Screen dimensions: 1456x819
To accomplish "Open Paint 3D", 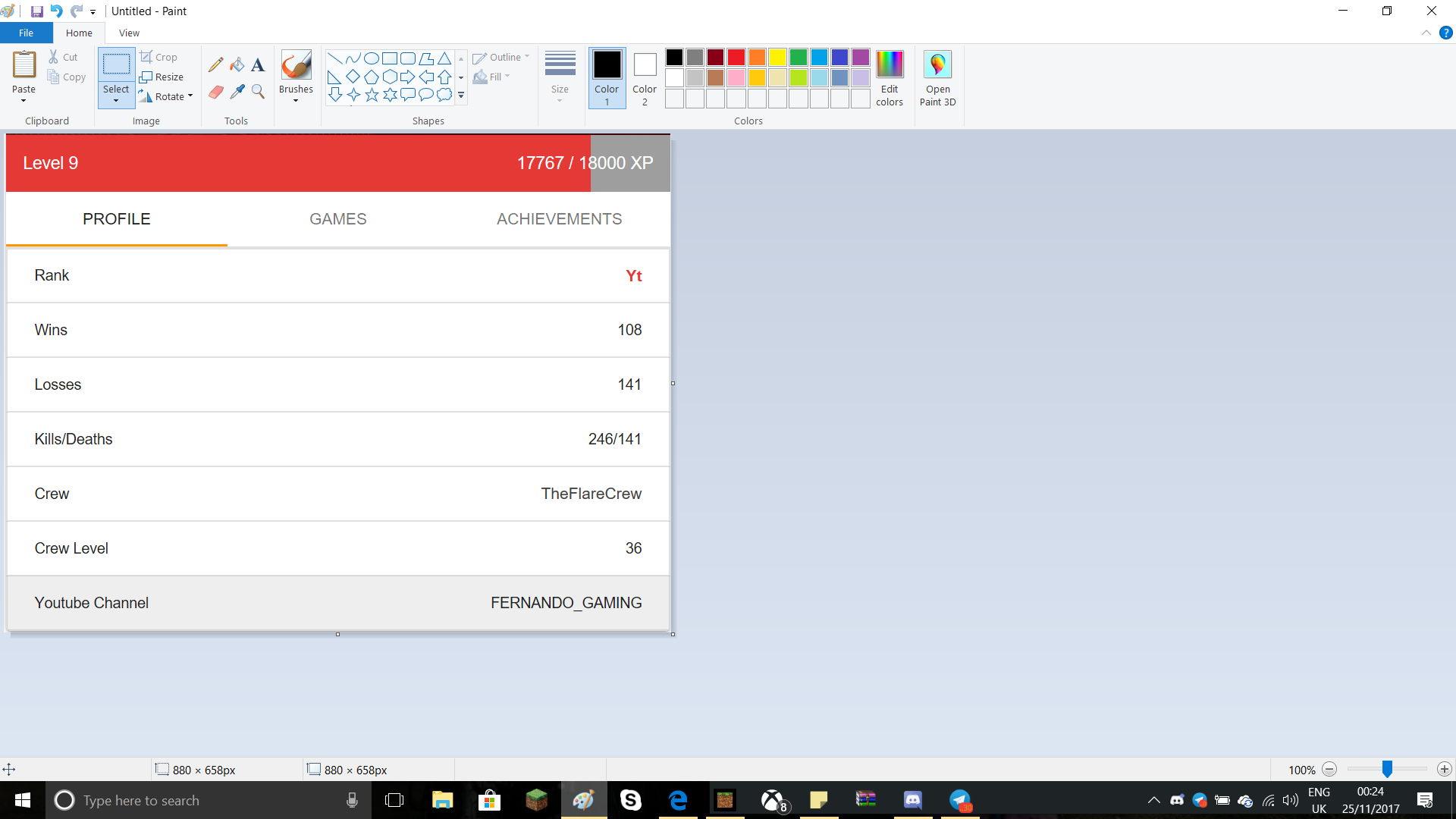I will (937, 79).
